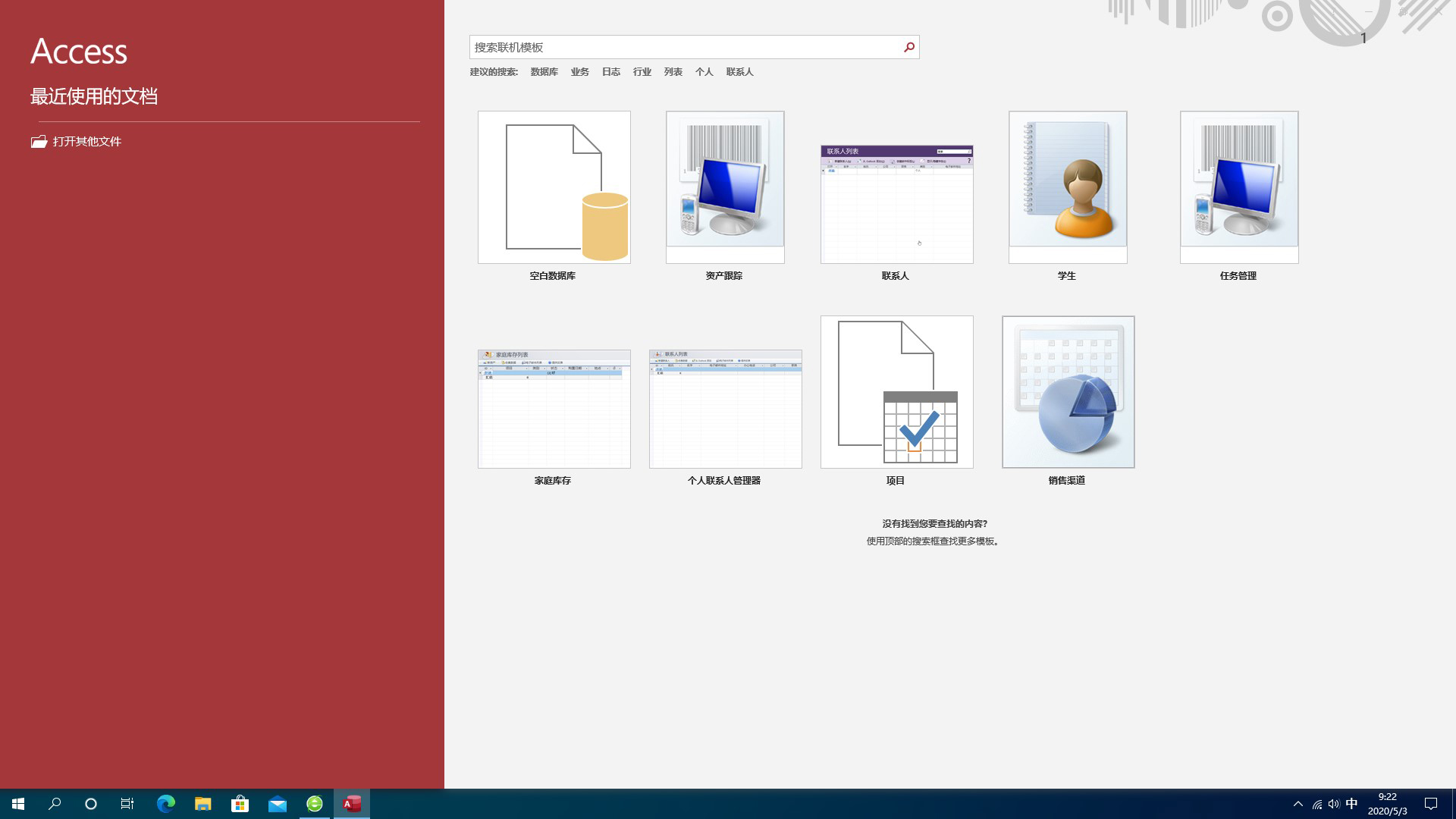This screenshot has width=1456, height=819.
Task: Click the 资产跟踪 label text
Action: coord(723,276)
